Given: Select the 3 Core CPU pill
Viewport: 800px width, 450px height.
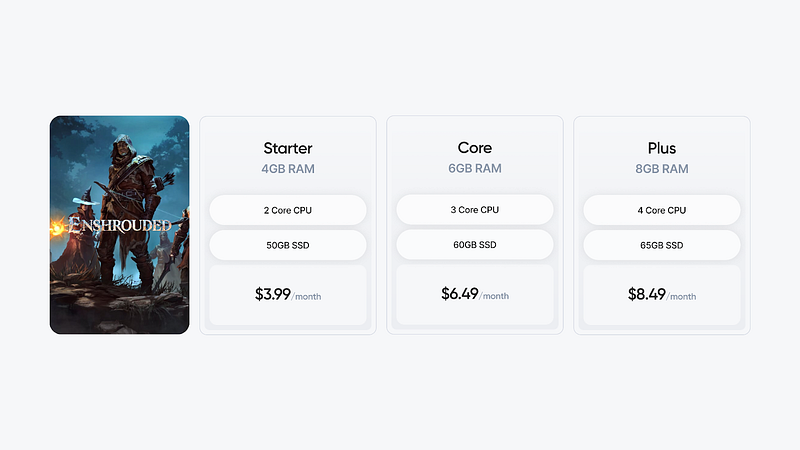Looking at the screenshot, I should click(474, 210).
